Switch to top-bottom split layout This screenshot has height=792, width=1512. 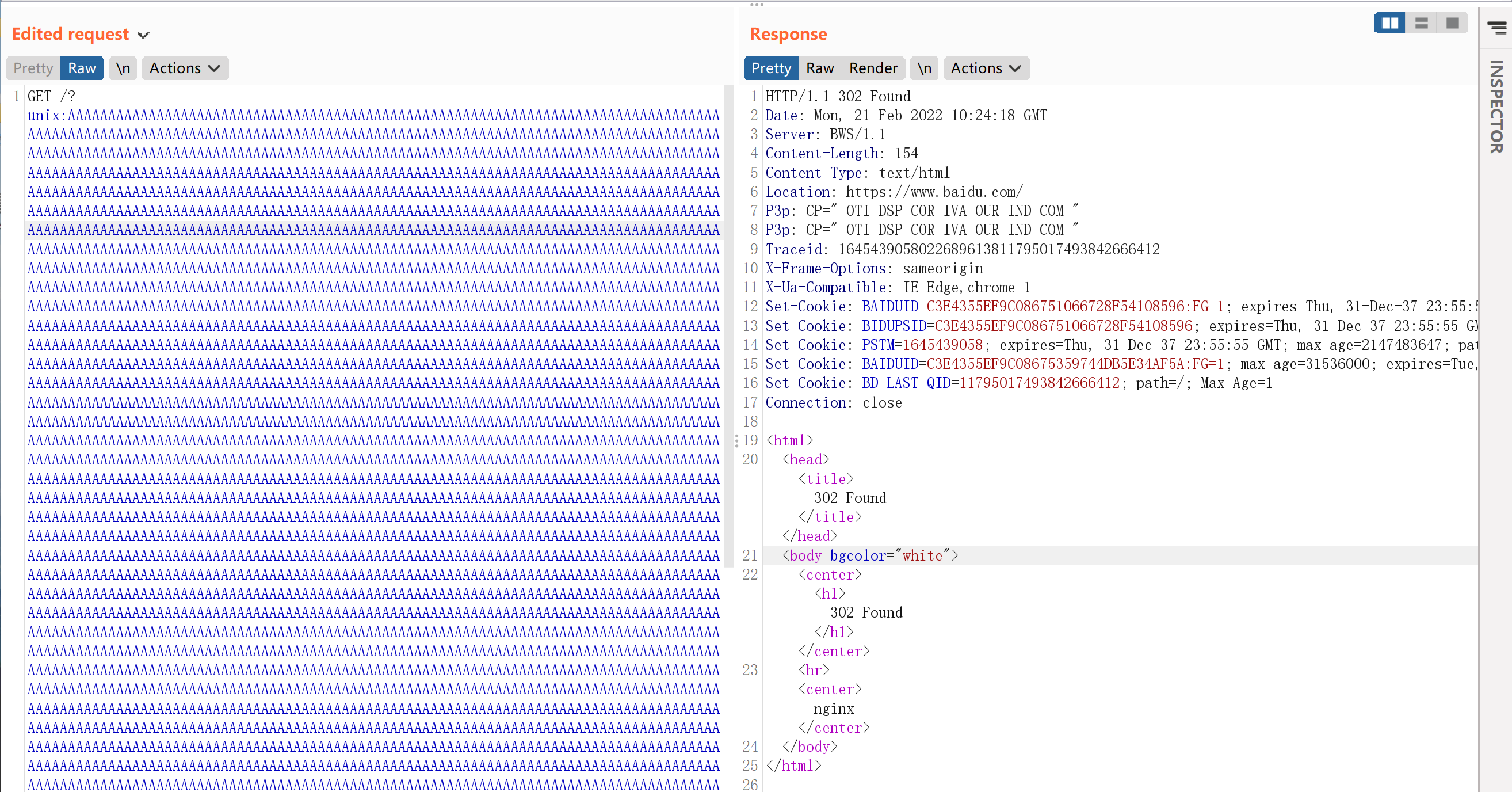[1421, 23]
